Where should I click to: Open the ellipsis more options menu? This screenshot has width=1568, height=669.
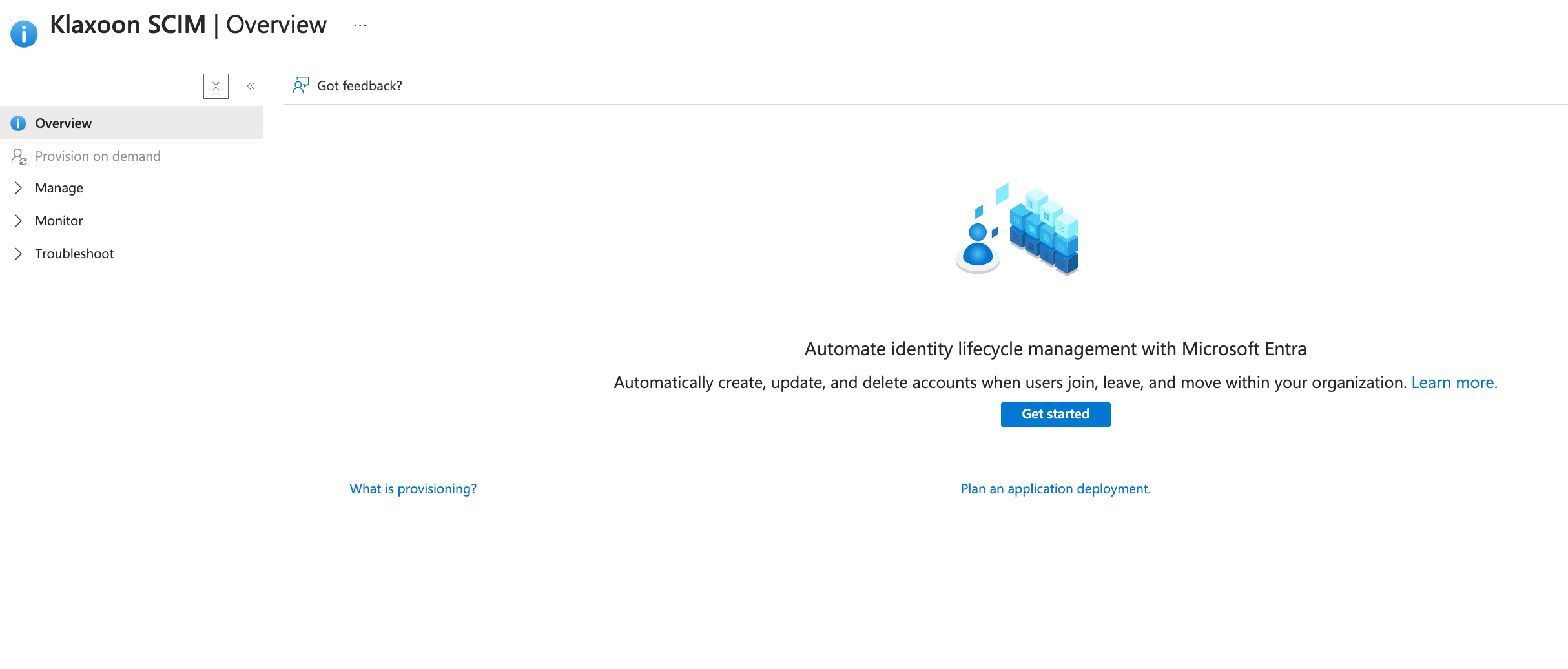coord(360,26)
